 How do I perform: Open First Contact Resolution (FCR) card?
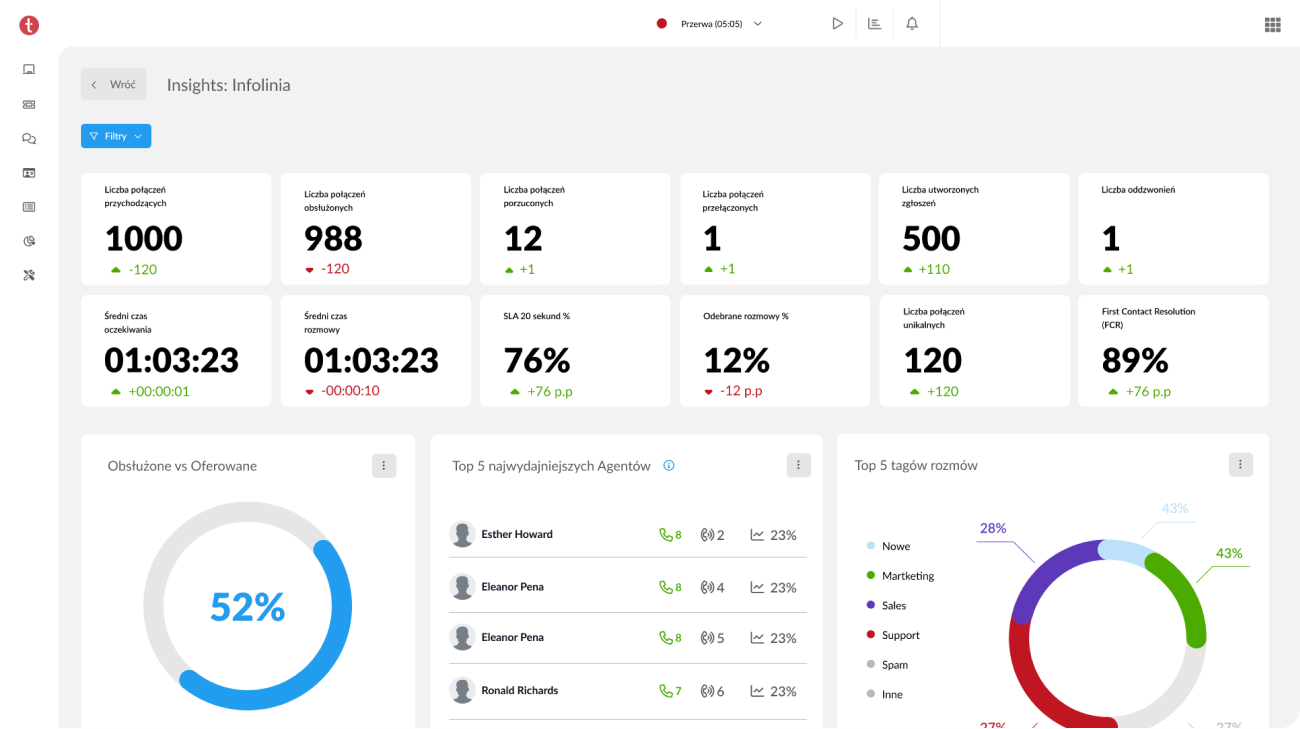pos(1173,351)
